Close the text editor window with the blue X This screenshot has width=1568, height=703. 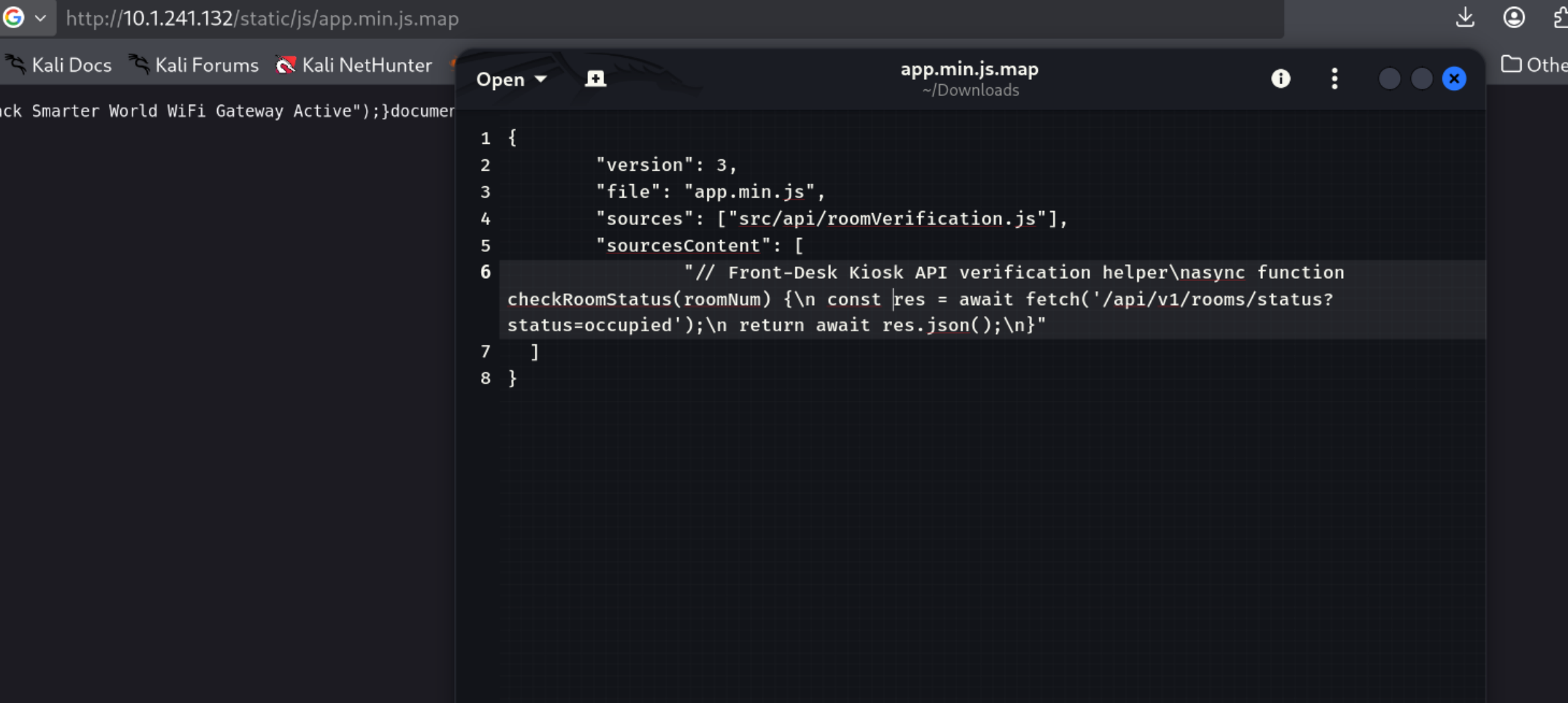(1454, 79)
